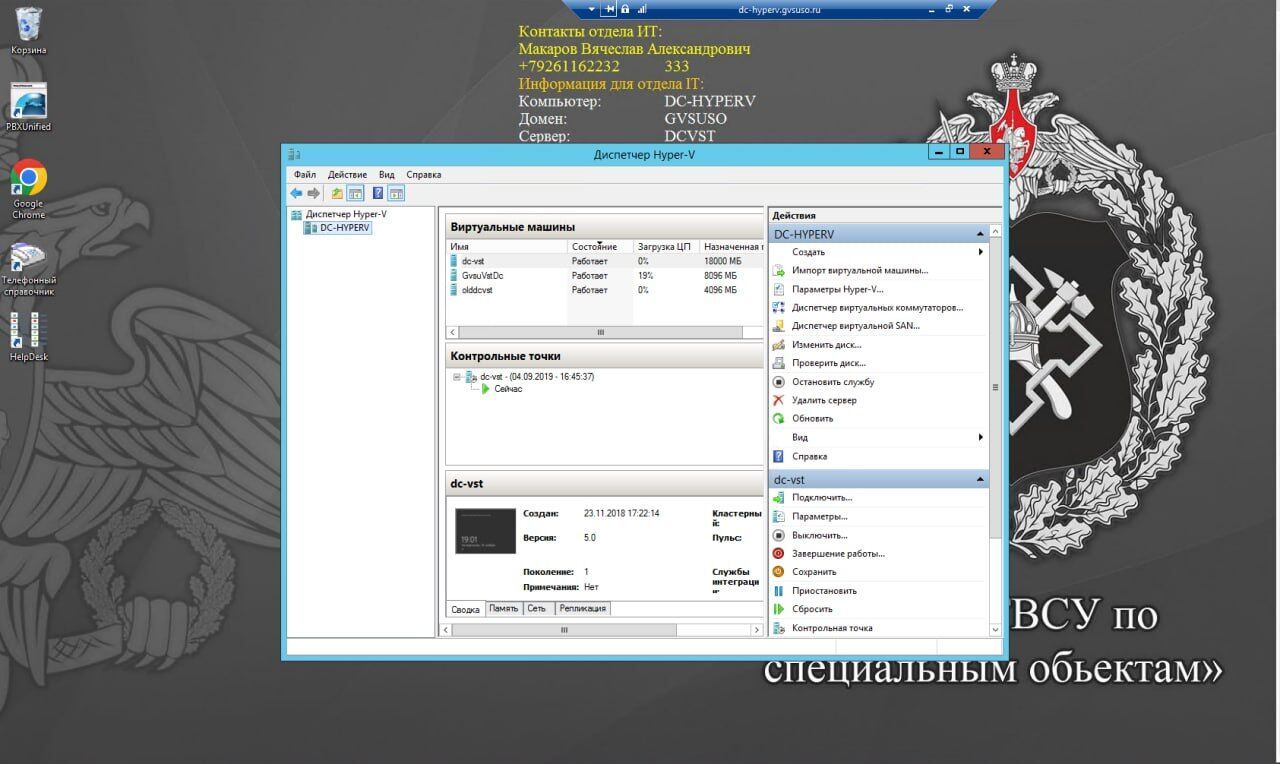
Task: Open Диспетчер виртуальных коммутаторов
Action: tap(877, 308)
